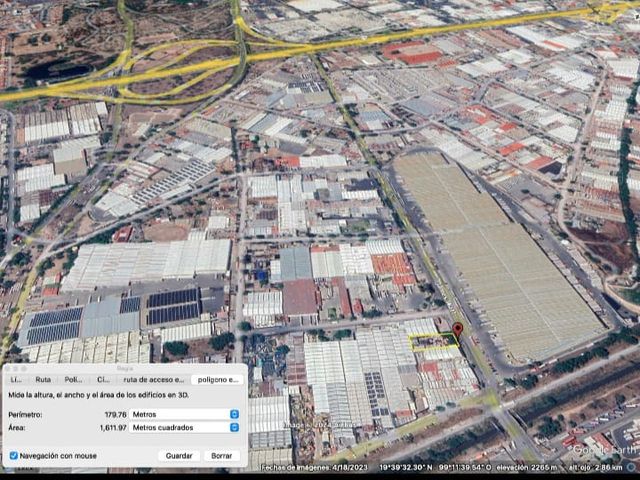Image resolution: width=640 pixels, height=480 pixels.
Task: Select the Lí... line tab
Action: 16,380
